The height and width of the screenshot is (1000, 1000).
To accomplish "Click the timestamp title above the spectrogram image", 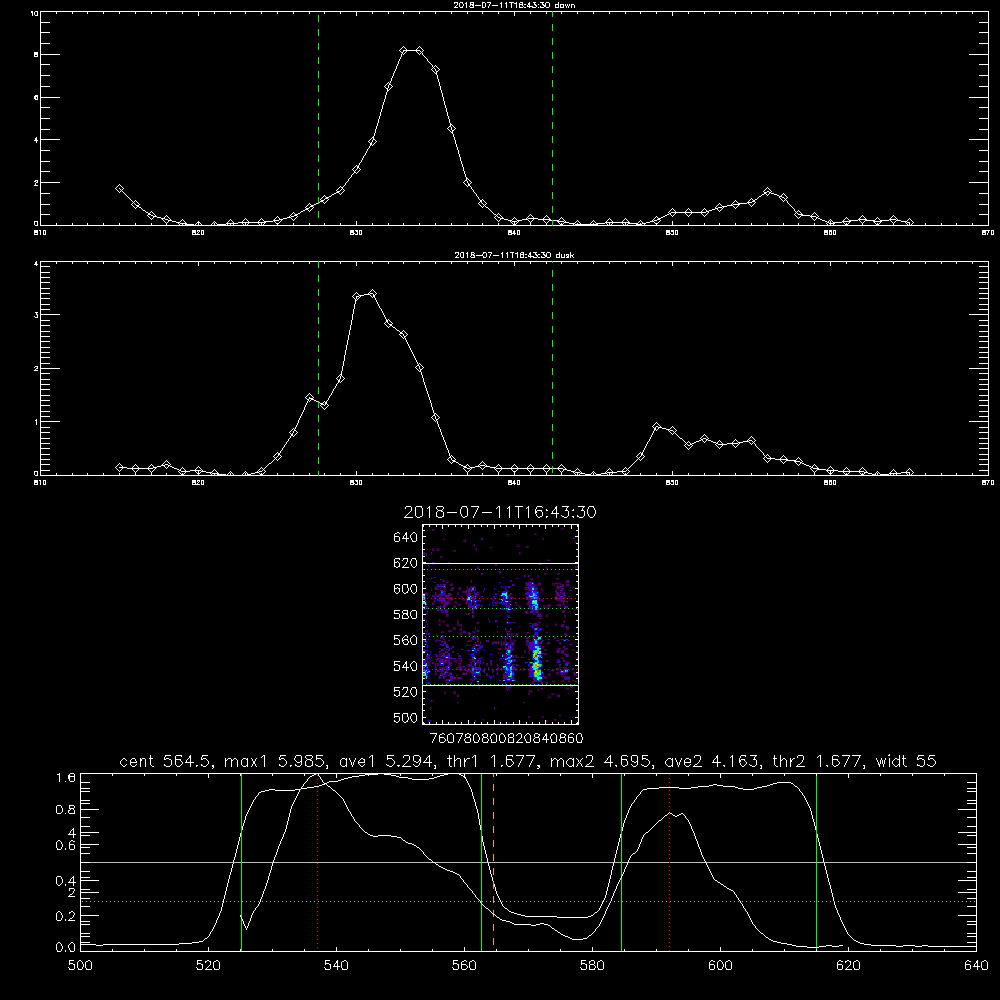I will pyautogui.click(x=500, y=512).
